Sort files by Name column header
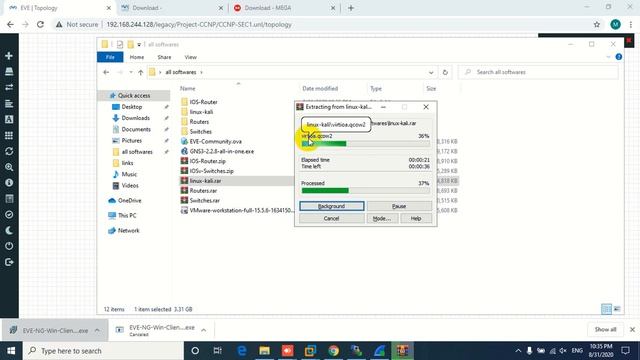The width and height of the screenshot is (640, 360). (x=188, y=88)
